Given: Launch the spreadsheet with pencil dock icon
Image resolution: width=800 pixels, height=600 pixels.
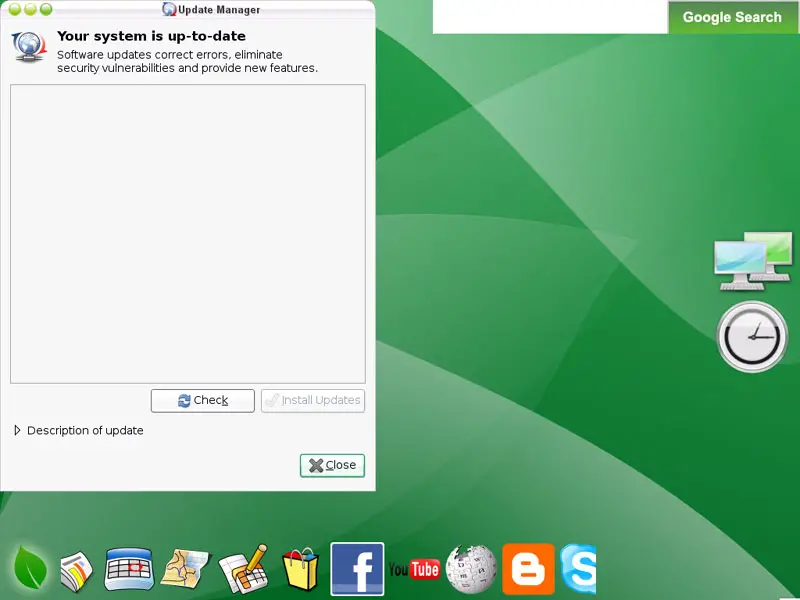Looking at the screenshot, I should [x=244, y=569].
